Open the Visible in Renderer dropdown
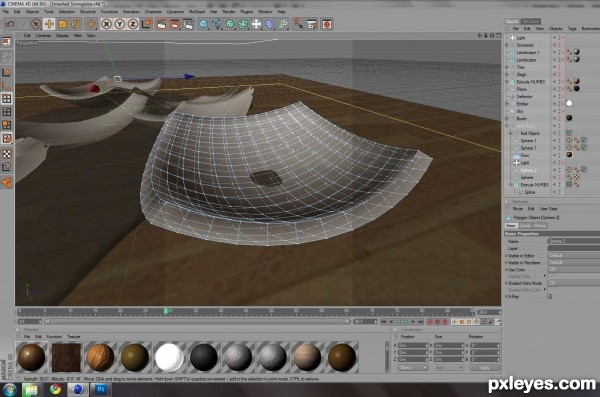 click(574, 263)
